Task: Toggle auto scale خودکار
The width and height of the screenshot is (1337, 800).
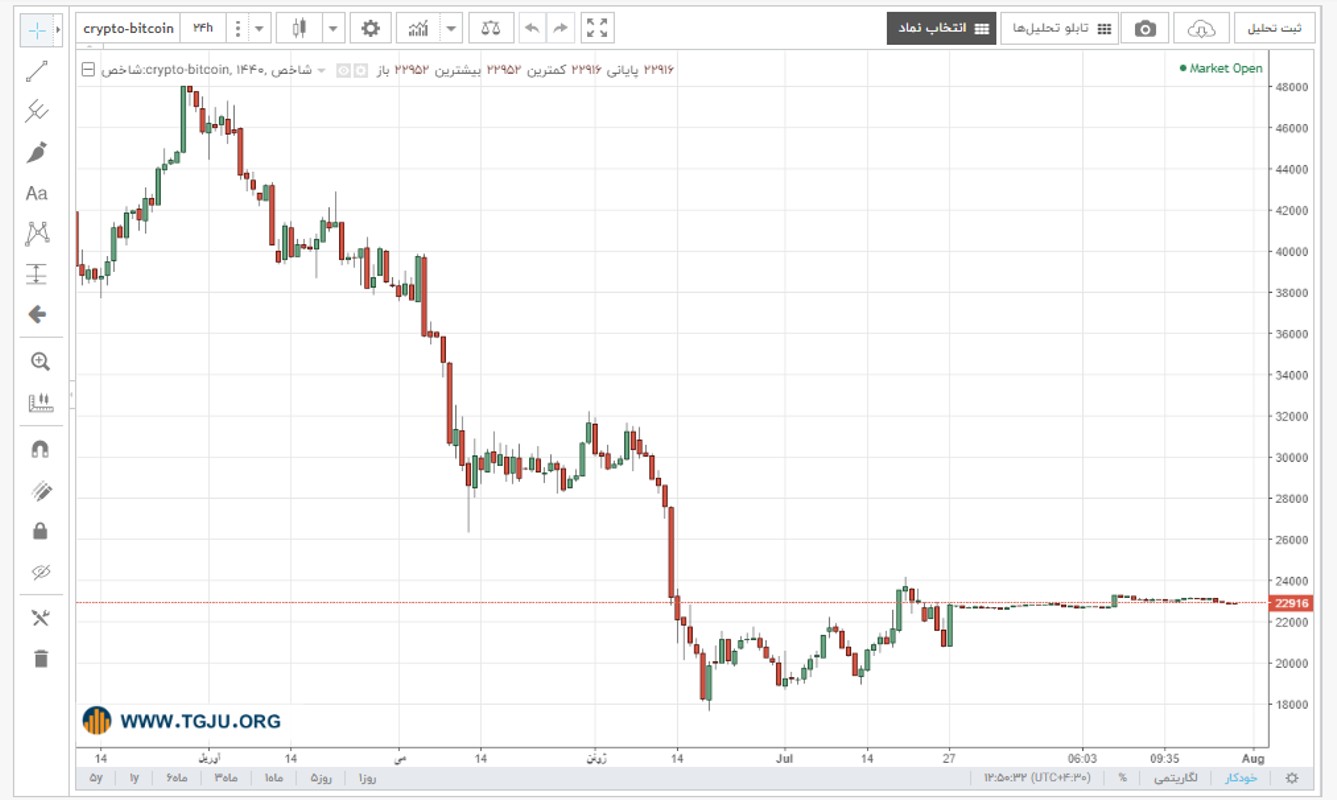Action: point(1242,778)
